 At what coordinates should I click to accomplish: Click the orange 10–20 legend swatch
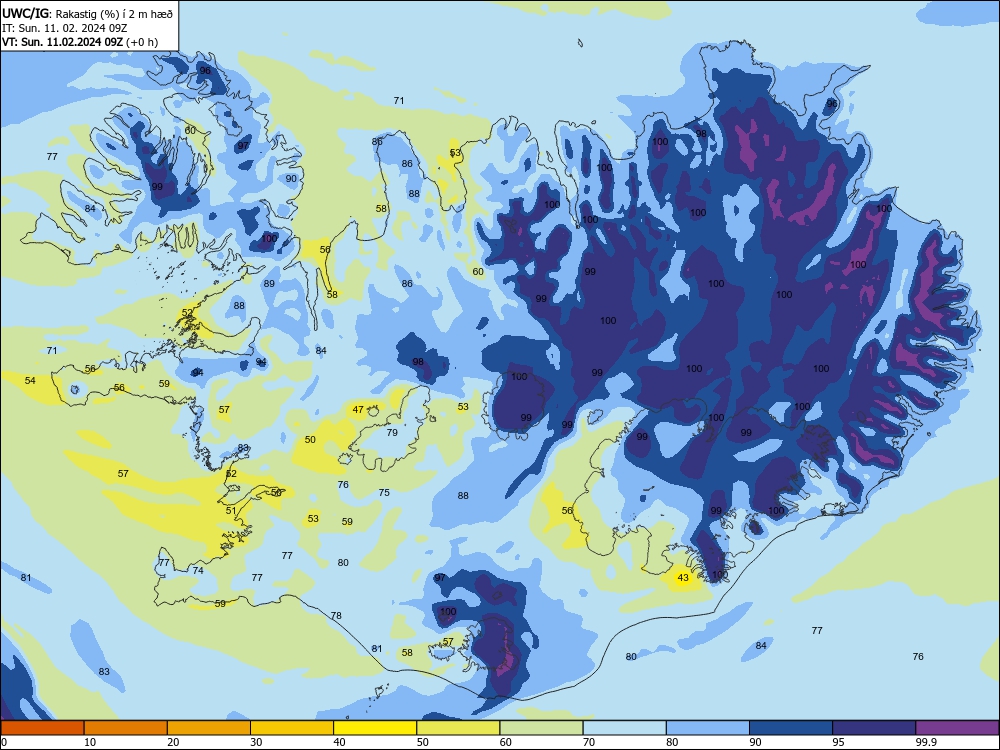(126, 728)
